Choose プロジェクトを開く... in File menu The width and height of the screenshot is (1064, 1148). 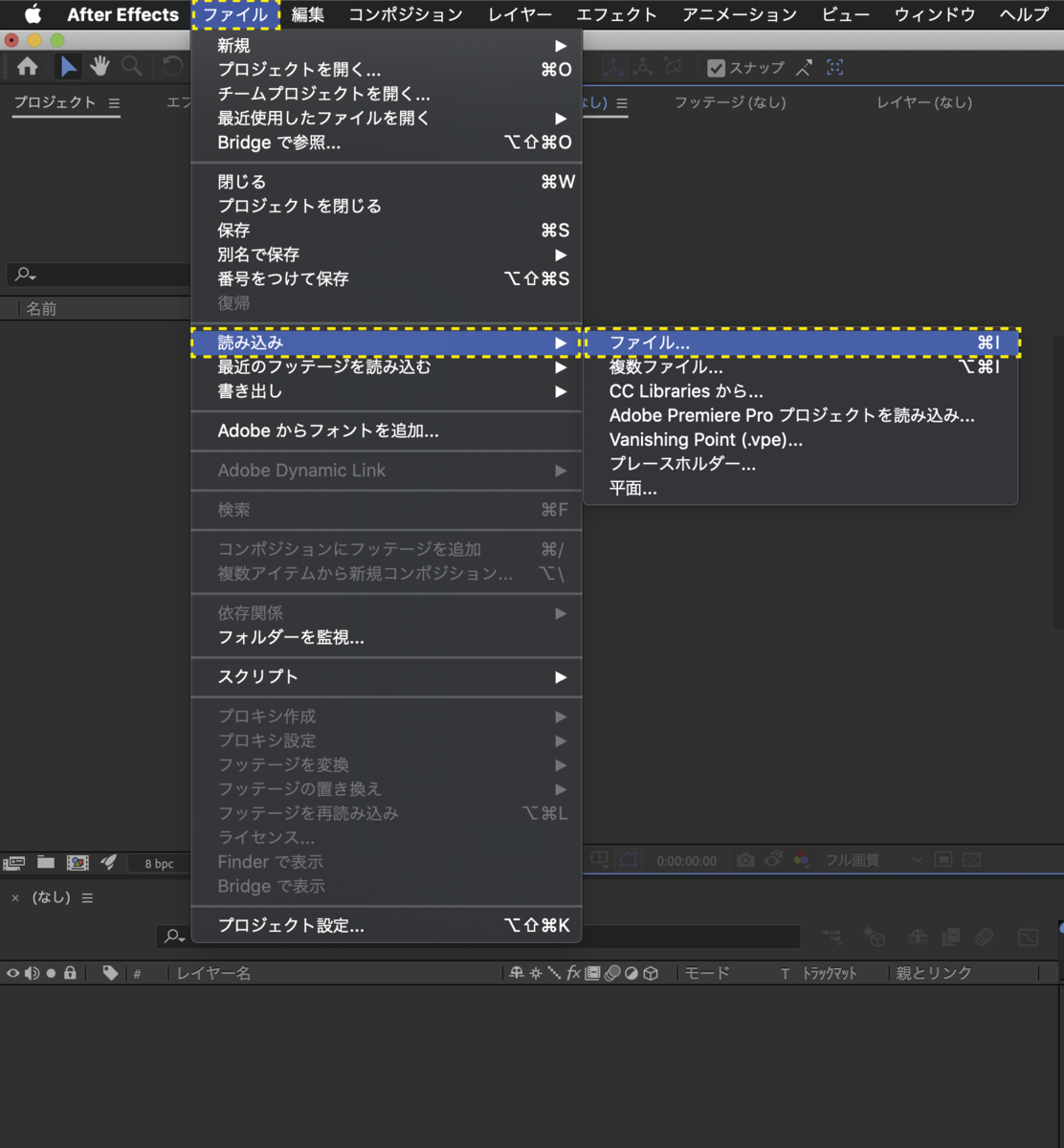coord(387,69)
